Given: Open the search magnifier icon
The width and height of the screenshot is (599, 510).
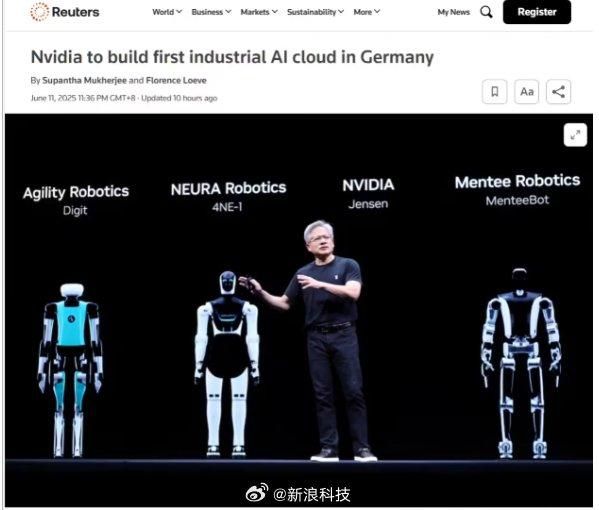Looking at the screenshot, I should pos(486,12).
